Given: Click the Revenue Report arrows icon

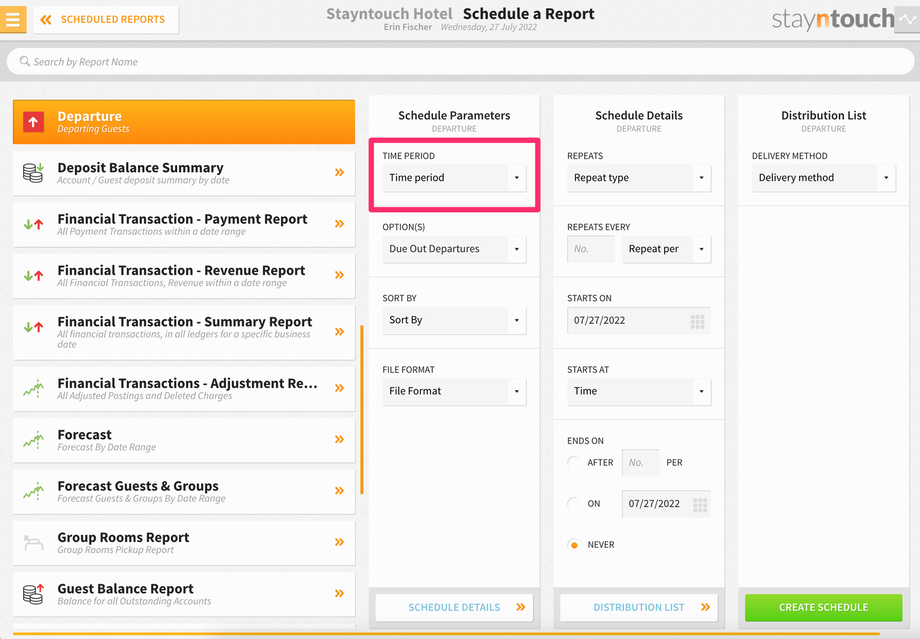Looking at the screenshot, I should pos(33,275).
